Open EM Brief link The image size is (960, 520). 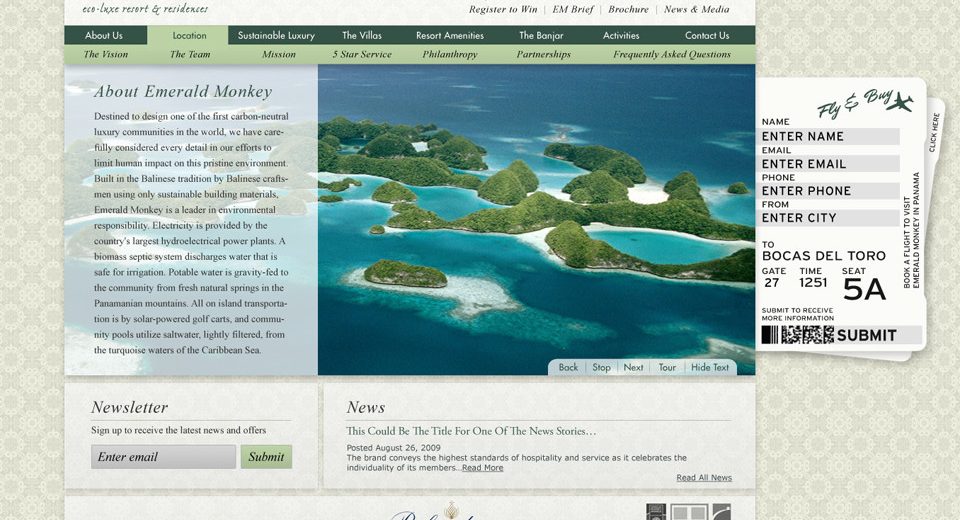(x=573, y=9)
